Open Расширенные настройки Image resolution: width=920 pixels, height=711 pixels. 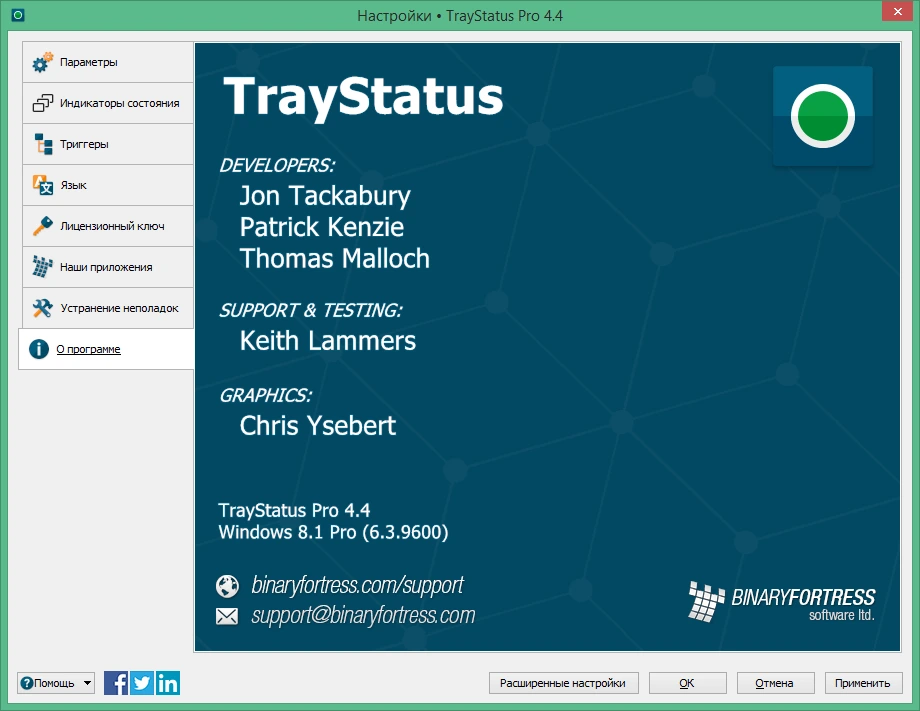[563, 683]
